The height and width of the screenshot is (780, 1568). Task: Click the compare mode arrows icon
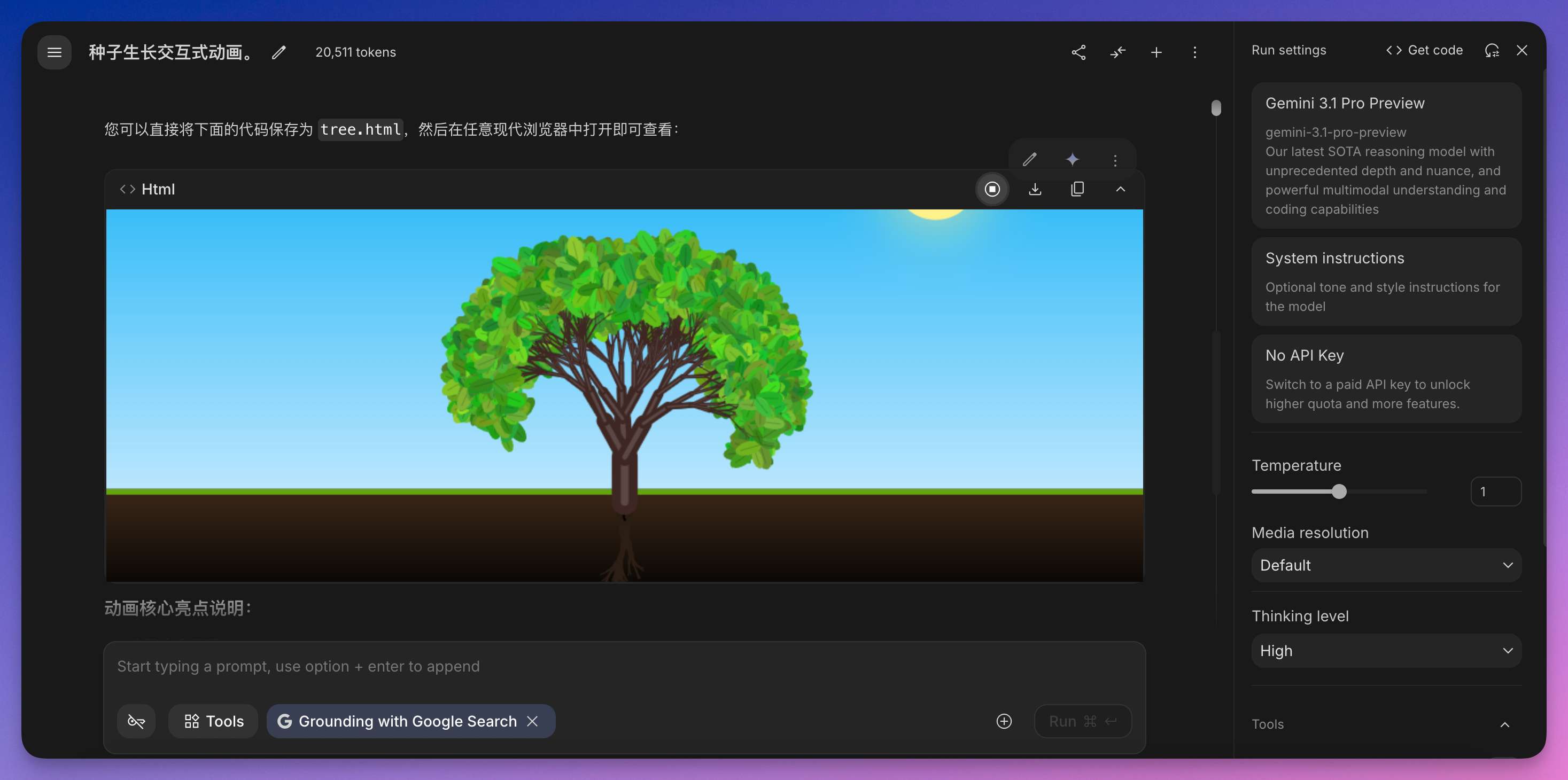tap(1117, 52)
